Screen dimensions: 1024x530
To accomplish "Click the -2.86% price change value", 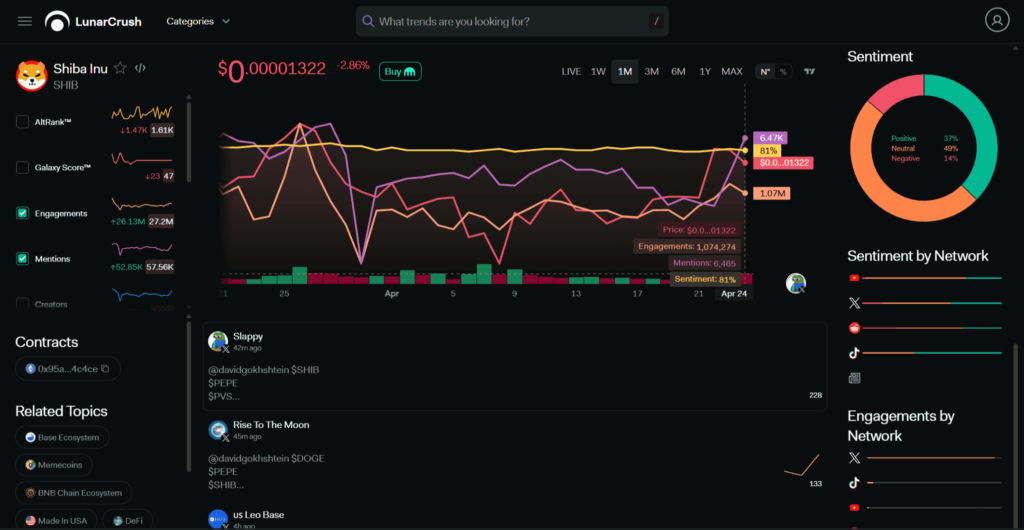I will pyautogui.click(x=353, y=66).
